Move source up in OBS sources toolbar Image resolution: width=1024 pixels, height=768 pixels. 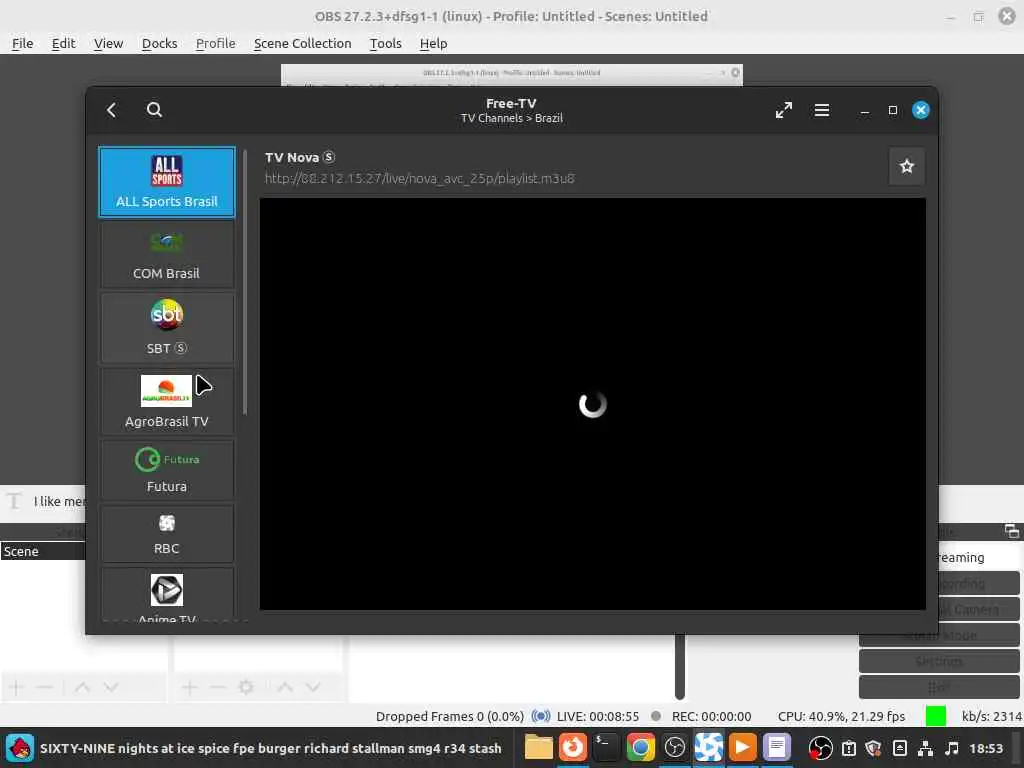pos(285,687)
